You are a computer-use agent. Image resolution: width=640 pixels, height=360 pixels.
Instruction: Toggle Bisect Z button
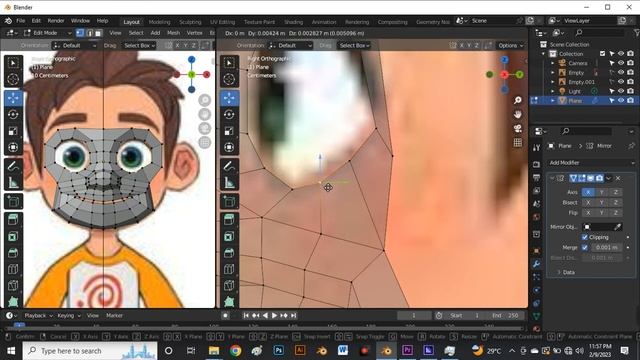(x=616, y=202)
